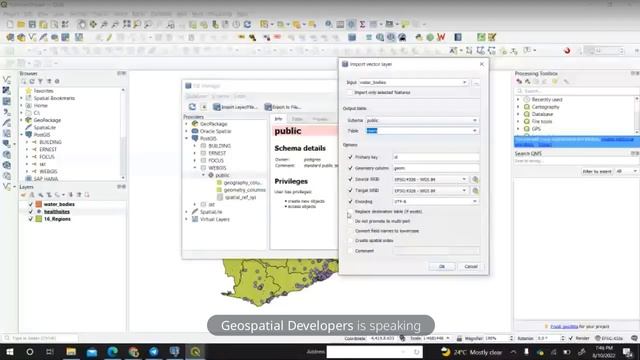Viewport: 640px width, 360px height.
Task: Switch to the Table tab in DB Manager
Action: pyautogui.click(x=297, y=119)
